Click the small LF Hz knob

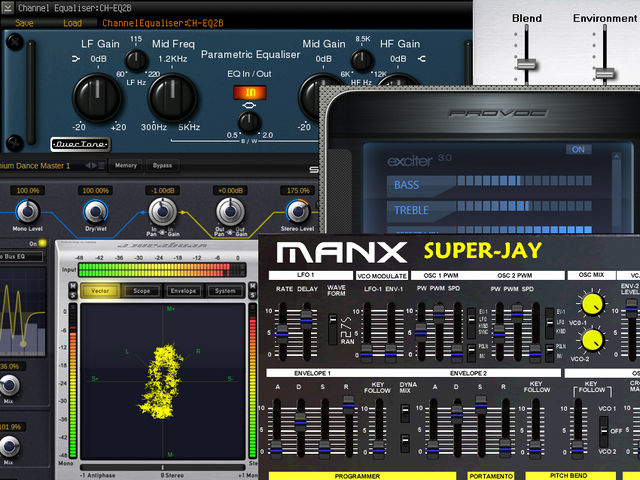coord(136,60)
